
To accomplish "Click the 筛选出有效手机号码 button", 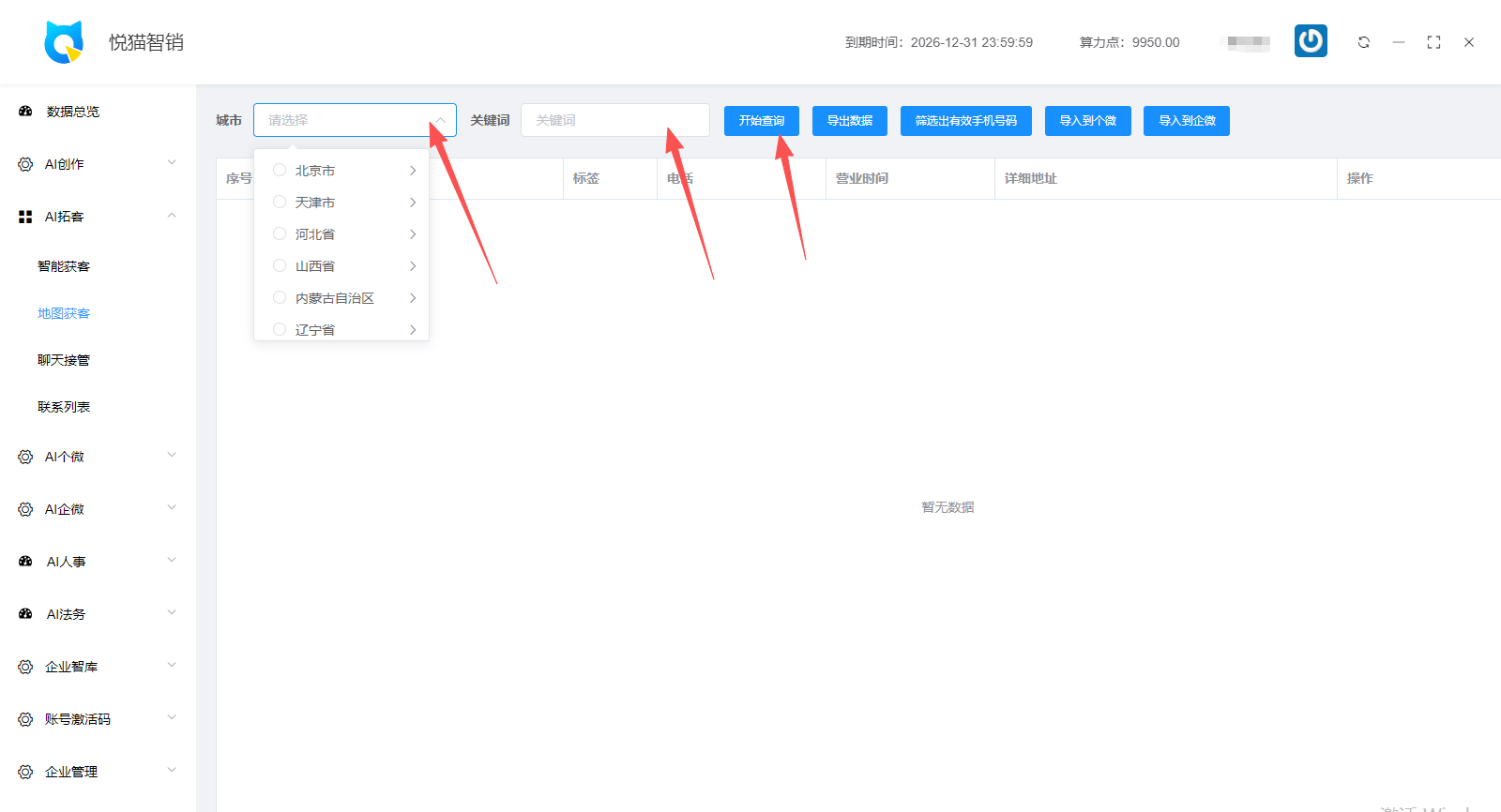I will (x=966, y=121).
